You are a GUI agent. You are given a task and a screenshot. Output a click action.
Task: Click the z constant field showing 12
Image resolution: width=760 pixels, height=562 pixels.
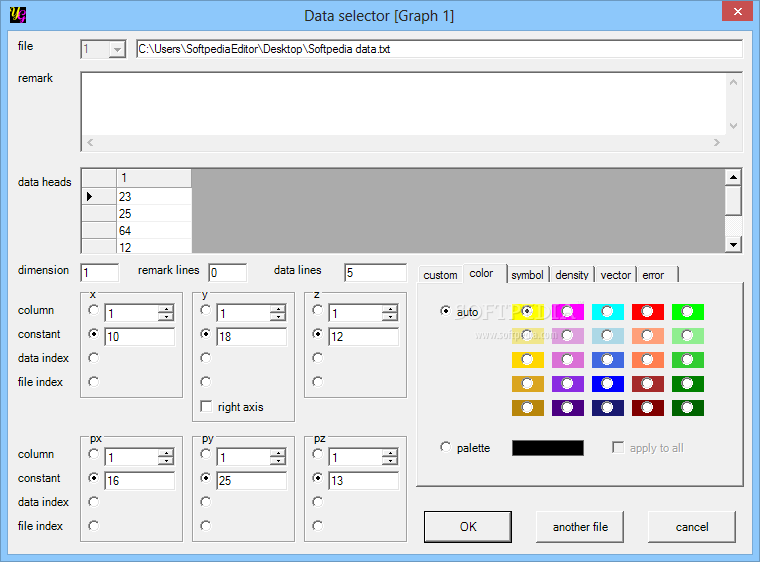(x=364, y=337)
